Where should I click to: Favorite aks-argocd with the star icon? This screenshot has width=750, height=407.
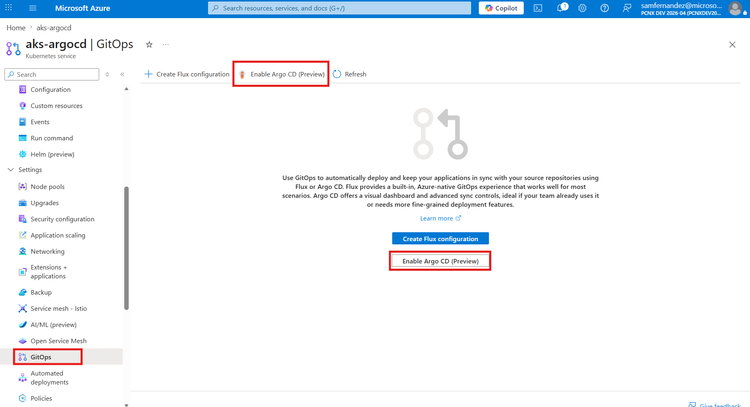click(x=149, y=44)
